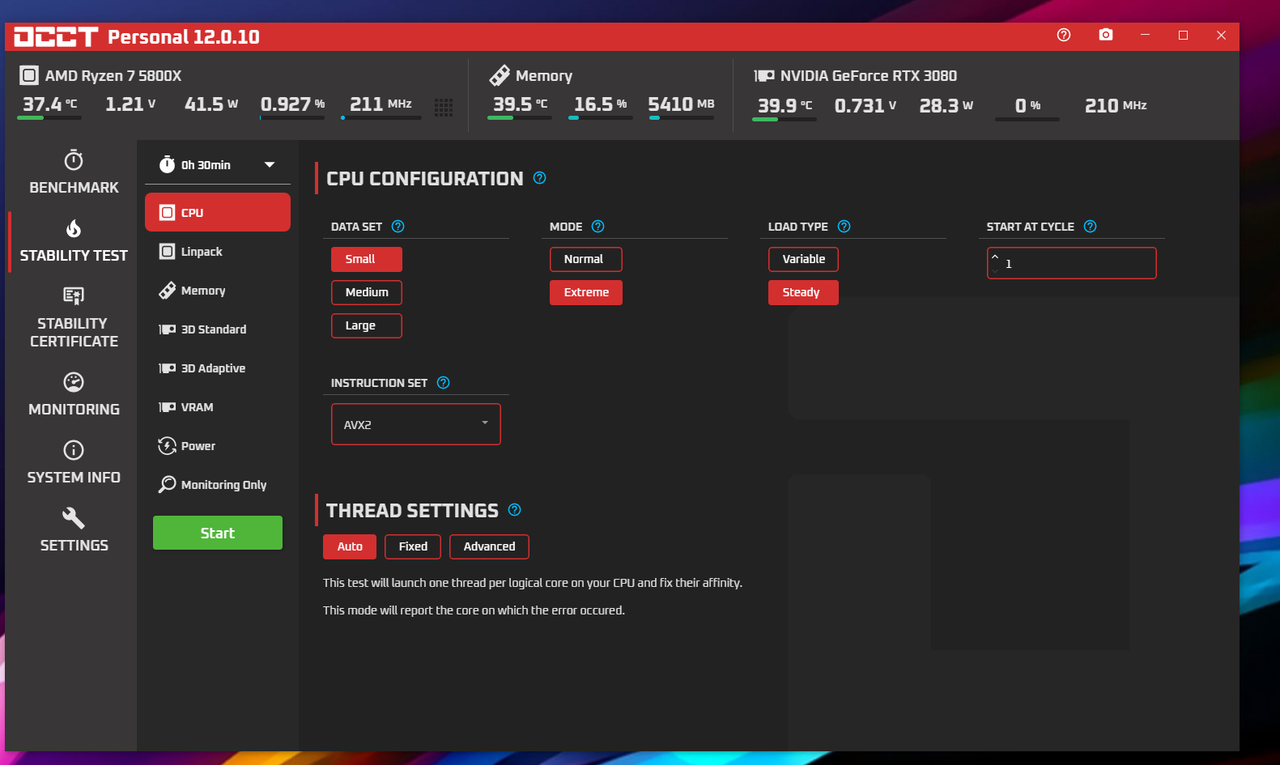Open help tooltip for Instruction Set
This screenshot has width=1280, height=765.
(444, 383)
